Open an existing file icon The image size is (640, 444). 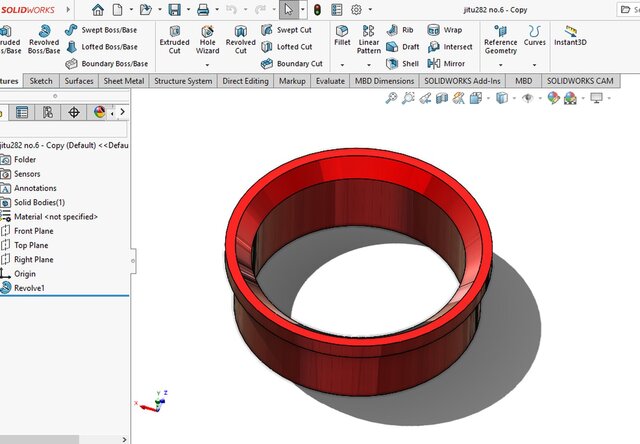point(146,9)
